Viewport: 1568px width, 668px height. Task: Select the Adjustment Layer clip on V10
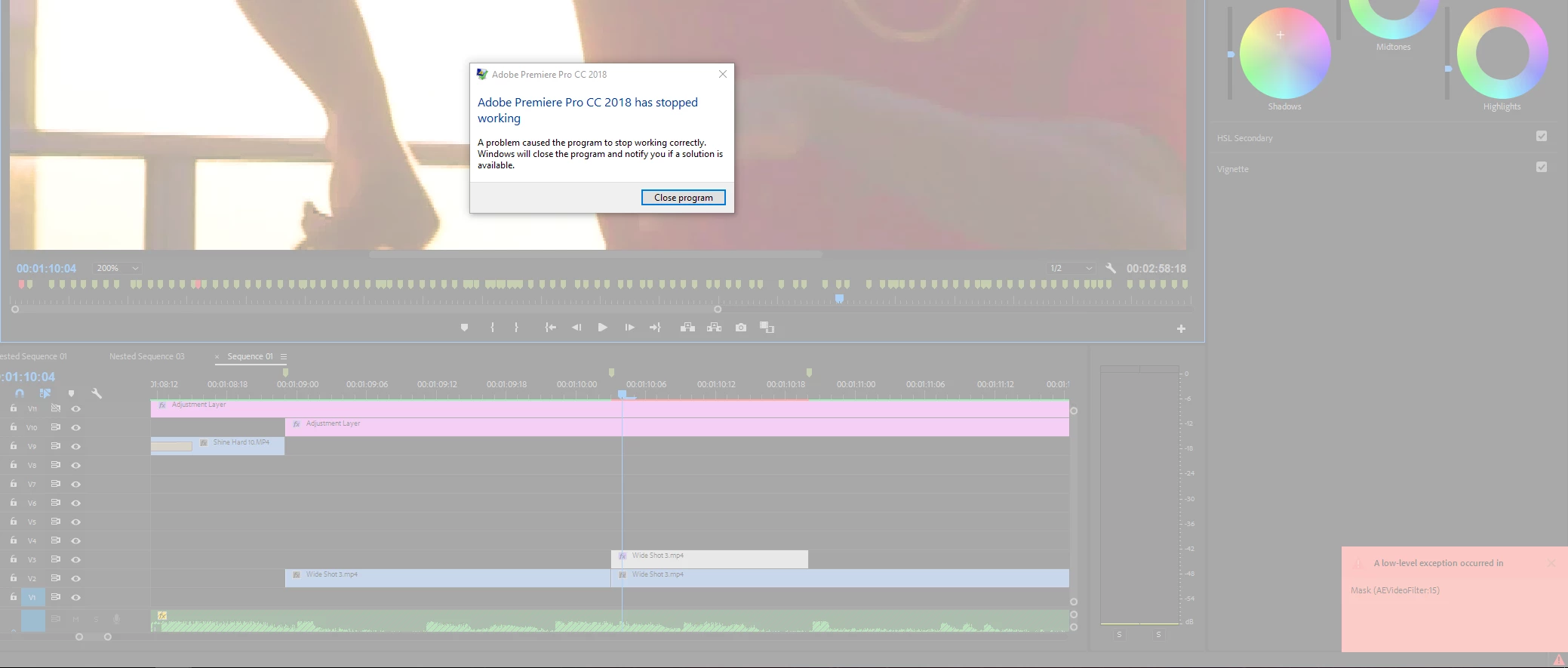coord(677,427)
